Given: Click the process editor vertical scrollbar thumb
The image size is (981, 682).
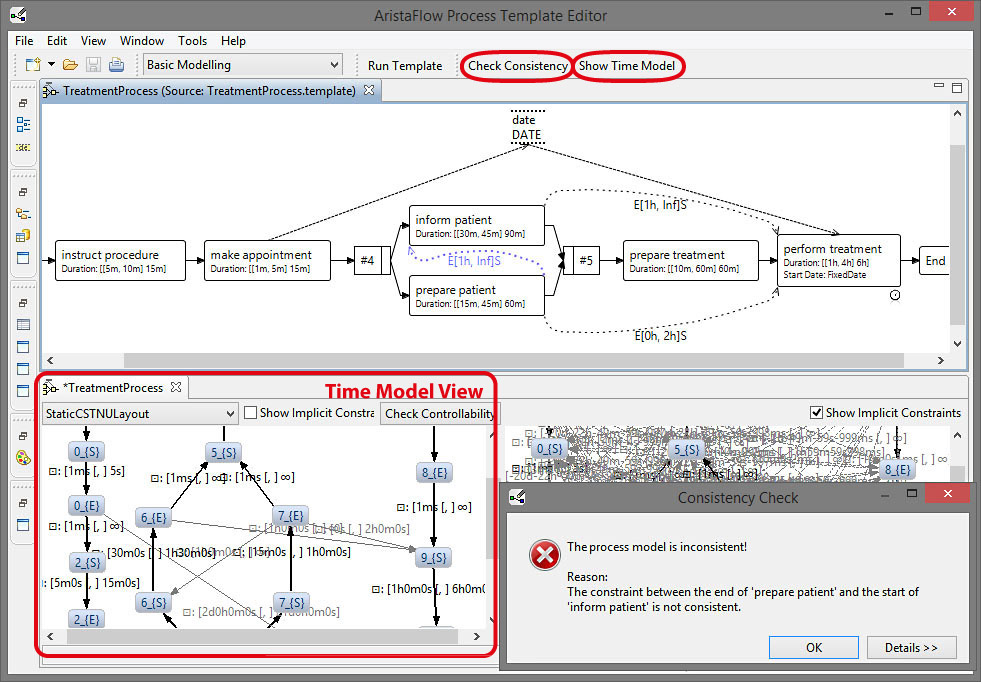Looking at the screenshot, I should [x=957, y=235].
